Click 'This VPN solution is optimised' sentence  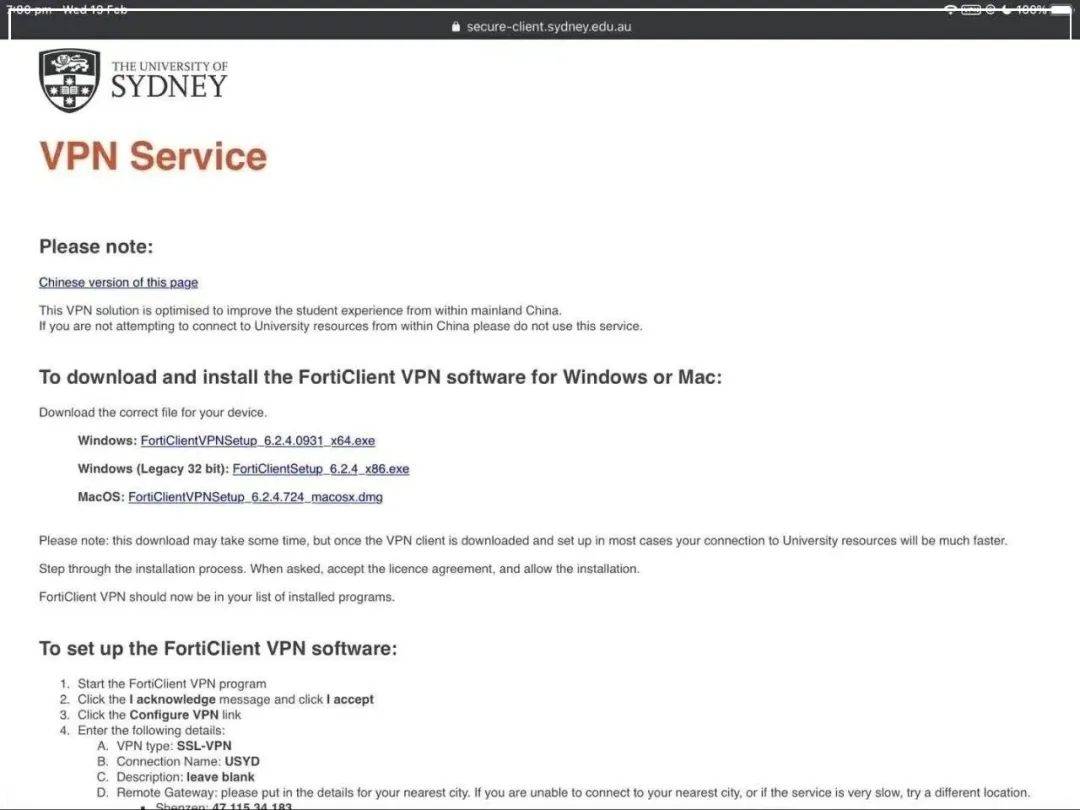coord(300,311)
